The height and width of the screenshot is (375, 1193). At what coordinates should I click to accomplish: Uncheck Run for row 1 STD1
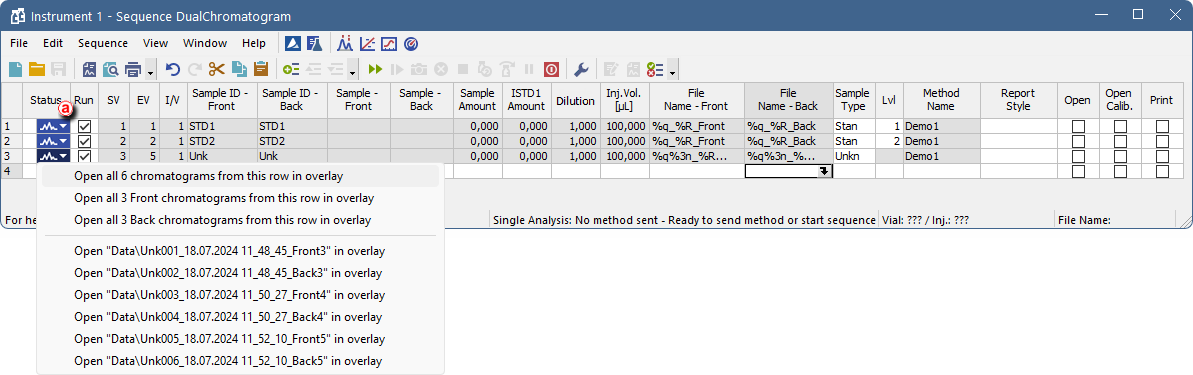tap(84, 126)
